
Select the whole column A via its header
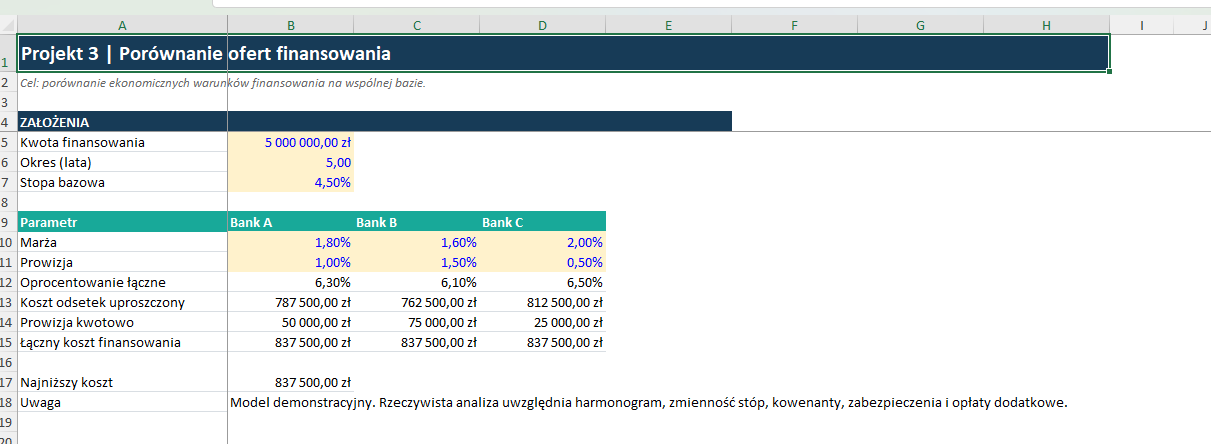(x=122, y=26)
